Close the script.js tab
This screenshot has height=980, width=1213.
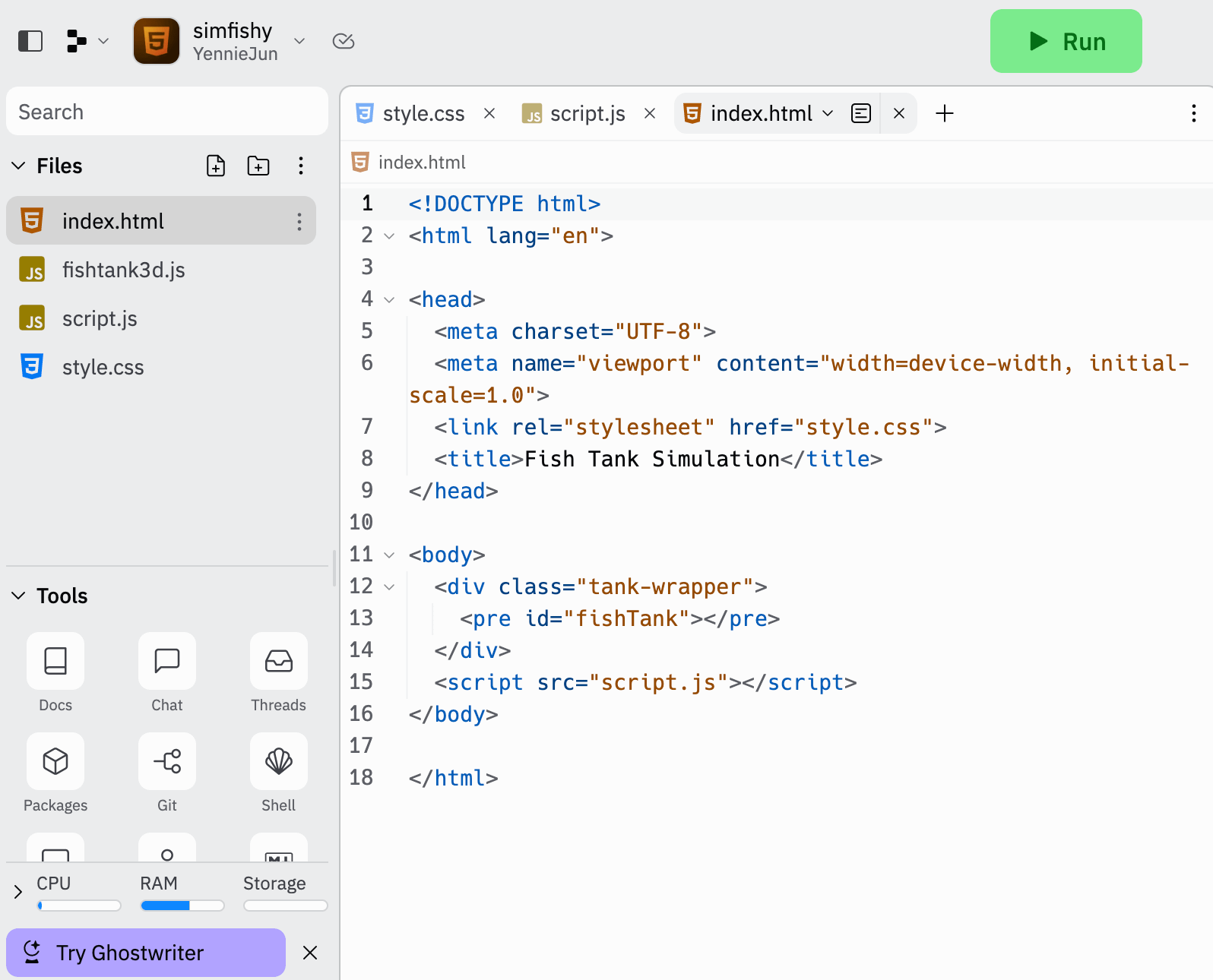pyautogui.click(x=650, y=113)
